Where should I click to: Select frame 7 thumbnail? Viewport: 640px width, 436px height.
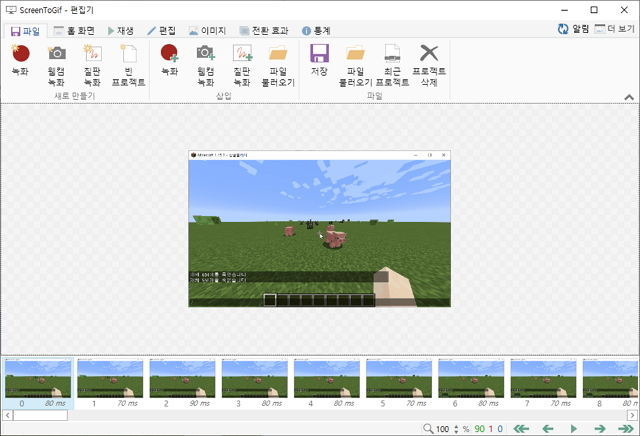544,383
